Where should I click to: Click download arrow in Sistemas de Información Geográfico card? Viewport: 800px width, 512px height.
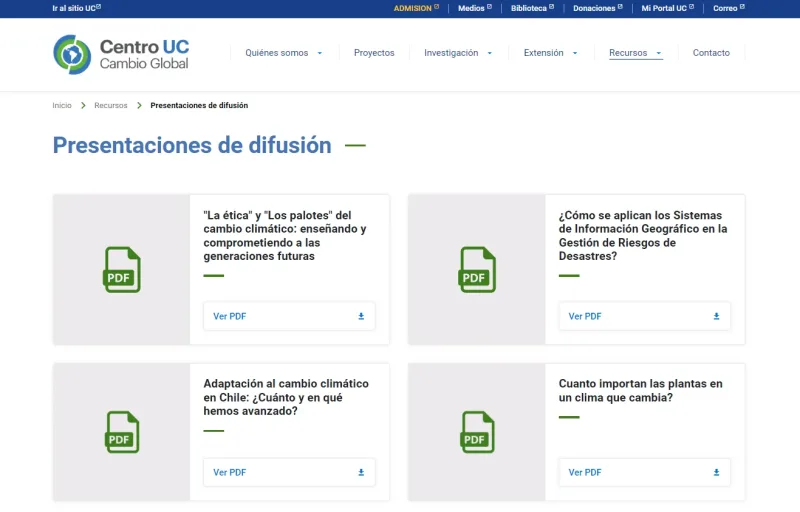click(x=716, y=316)
